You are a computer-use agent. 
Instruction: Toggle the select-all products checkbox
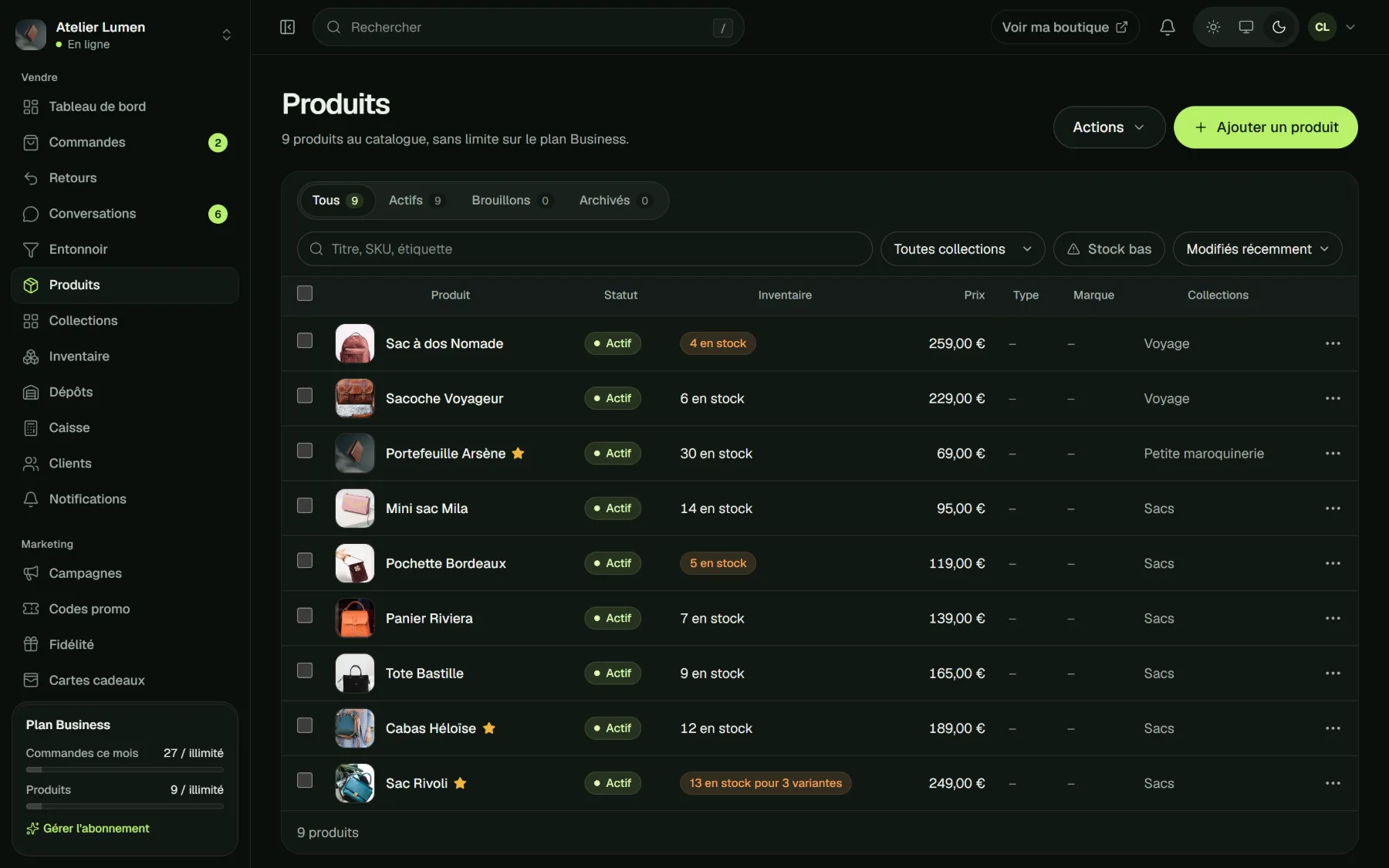tap(305, 293)
